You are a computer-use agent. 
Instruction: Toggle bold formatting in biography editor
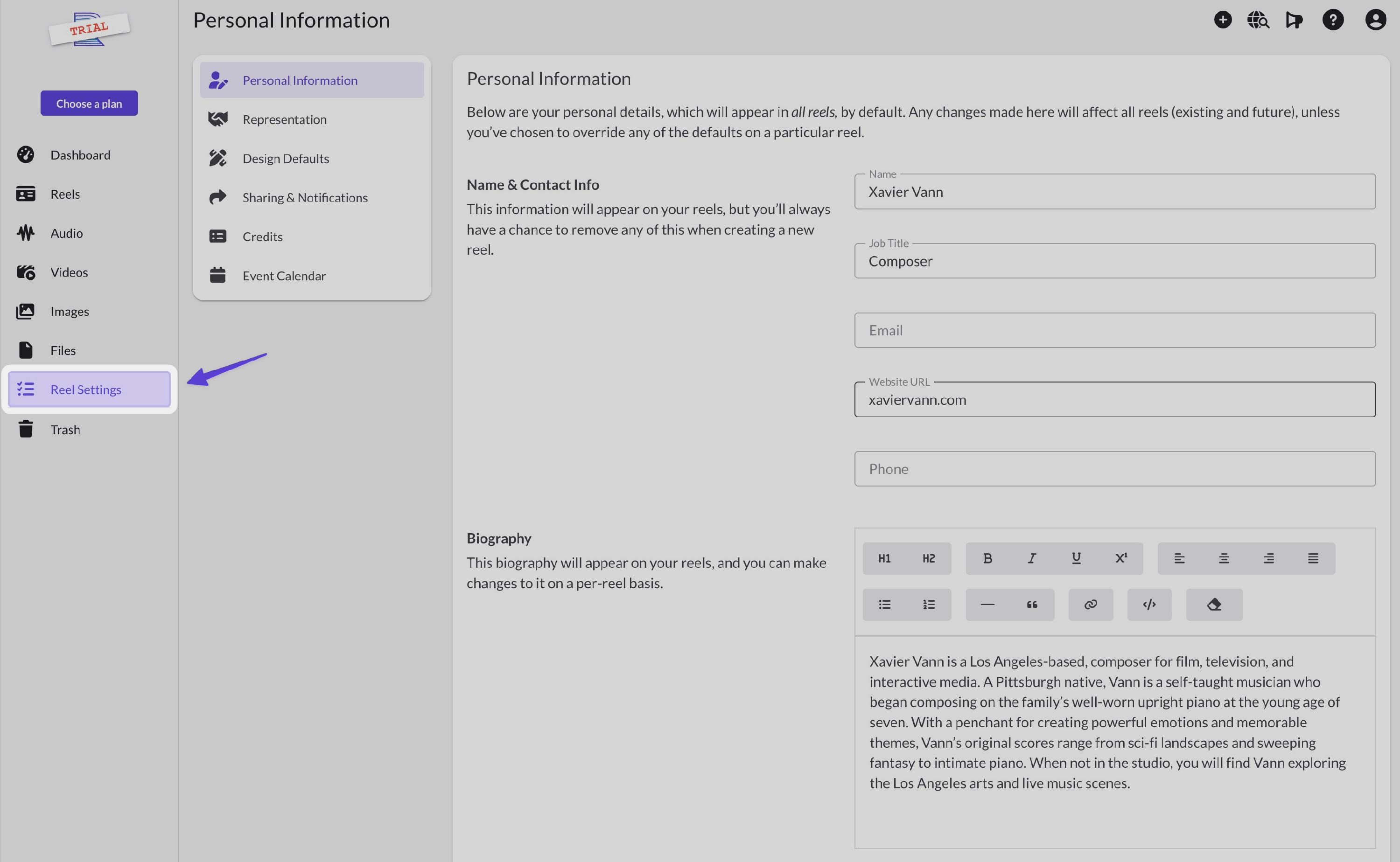(x=987, y=558)
